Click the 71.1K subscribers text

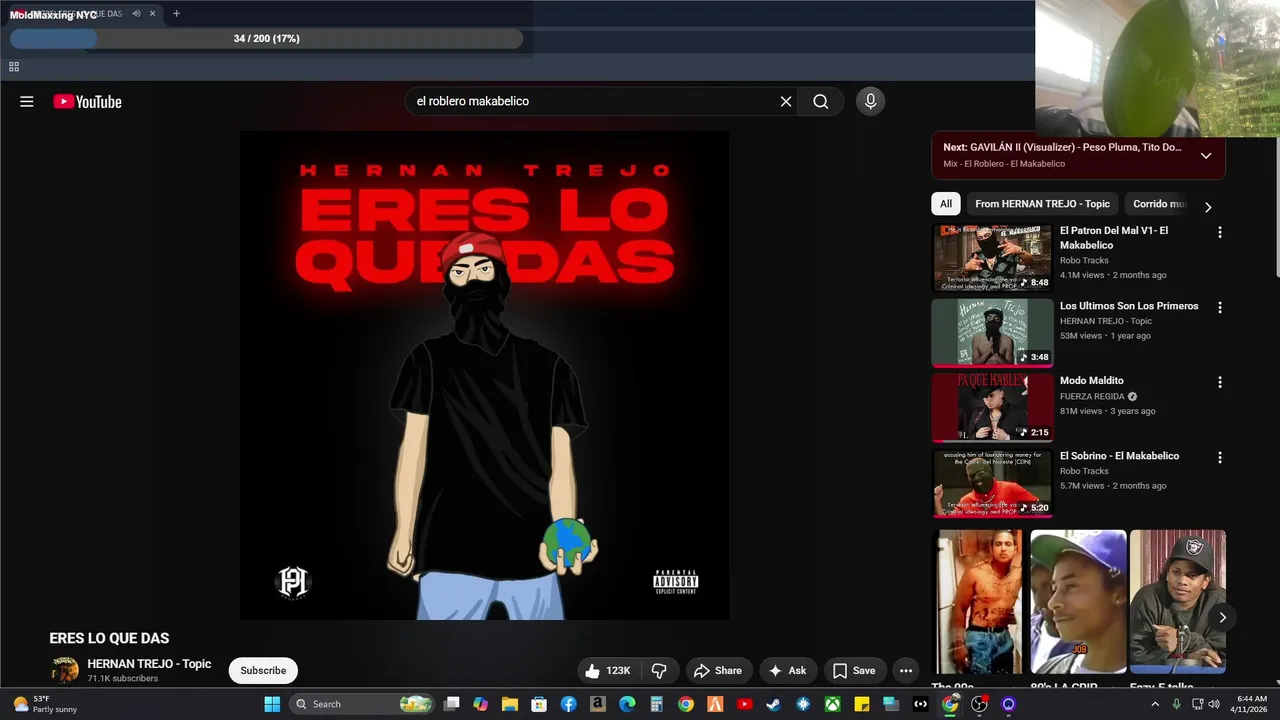(x=122, y=679)
